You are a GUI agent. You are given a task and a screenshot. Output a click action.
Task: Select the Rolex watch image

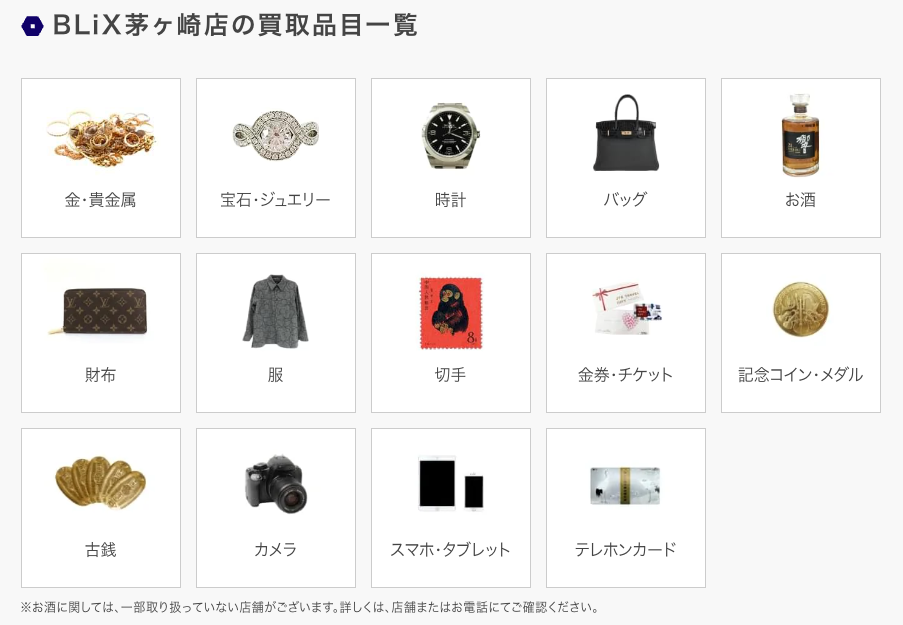[451, 136]
